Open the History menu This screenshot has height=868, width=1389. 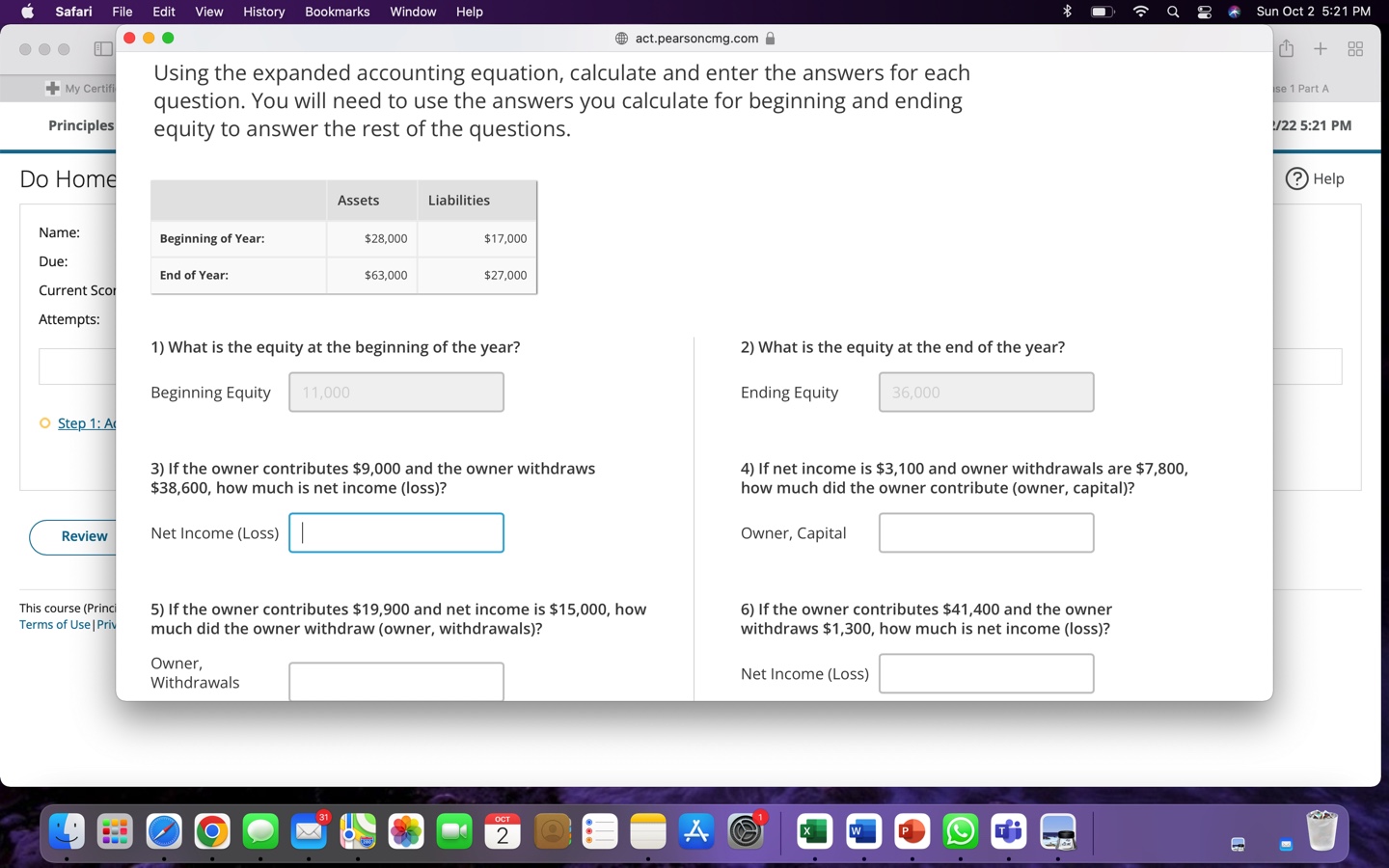[x=263, y=12]
